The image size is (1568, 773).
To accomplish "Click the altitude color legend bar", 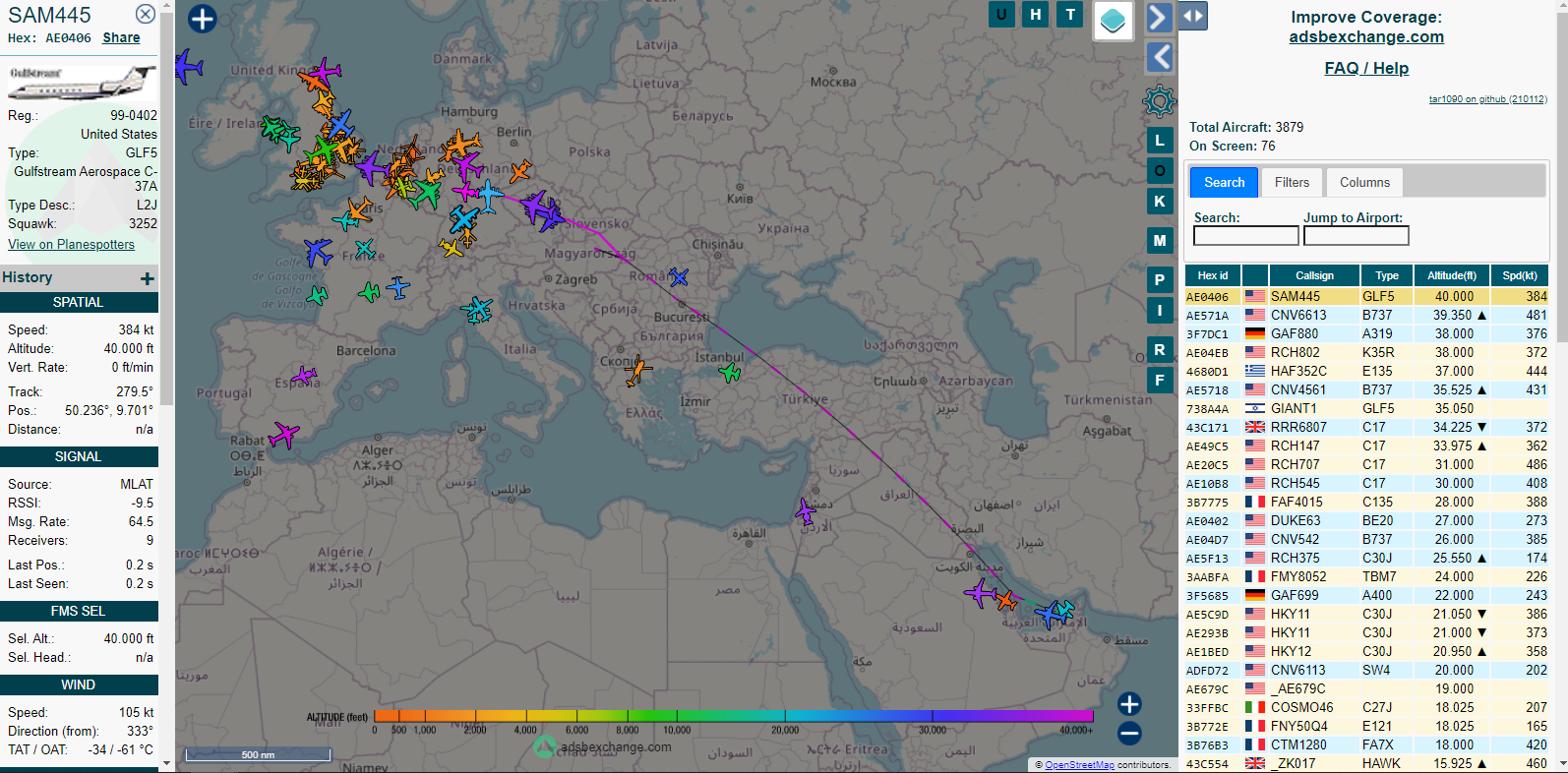I will pos(733,716).
